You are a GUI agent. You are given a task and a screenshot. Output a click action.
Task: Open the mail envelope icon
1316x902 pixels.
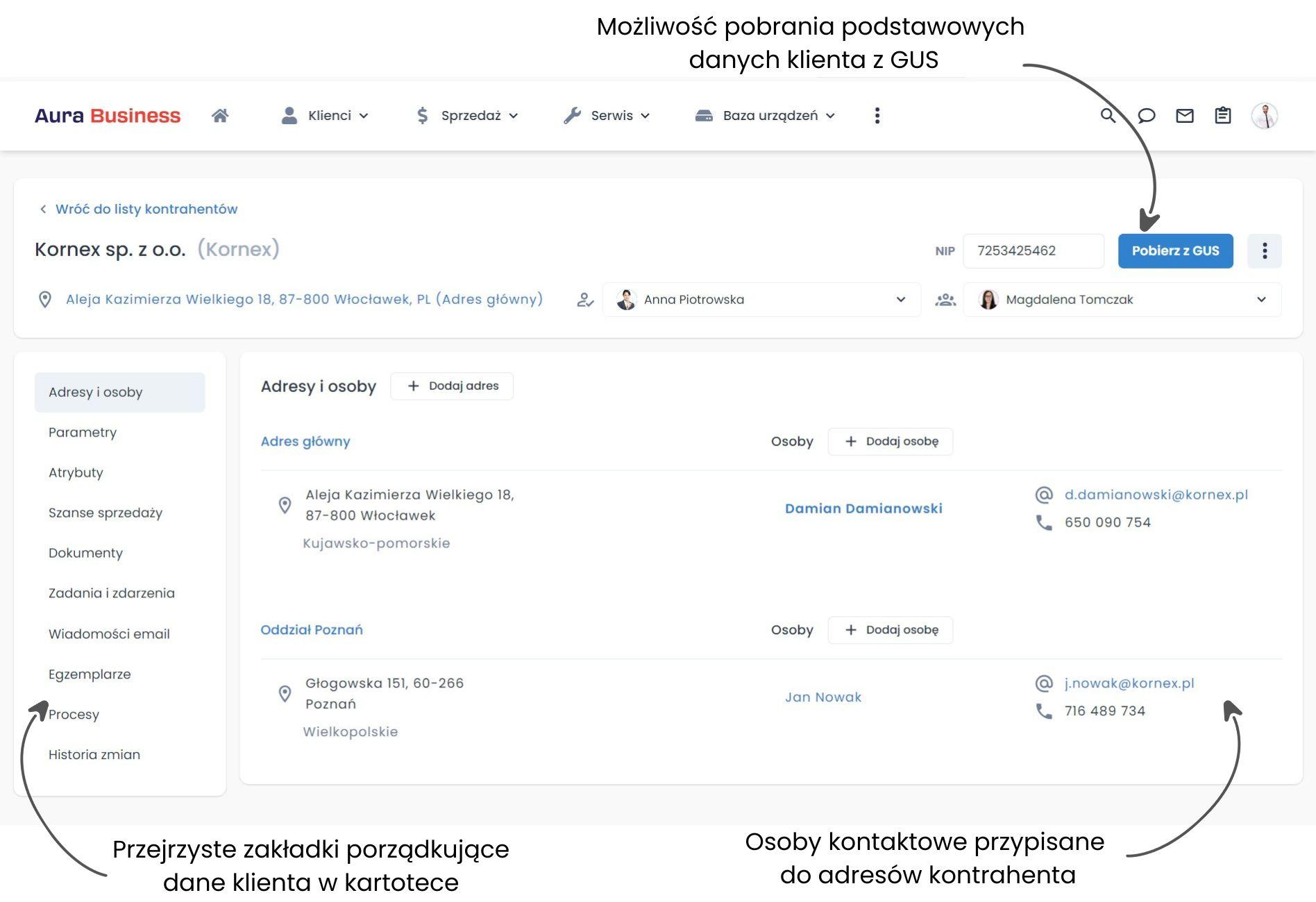[1185, 115]
